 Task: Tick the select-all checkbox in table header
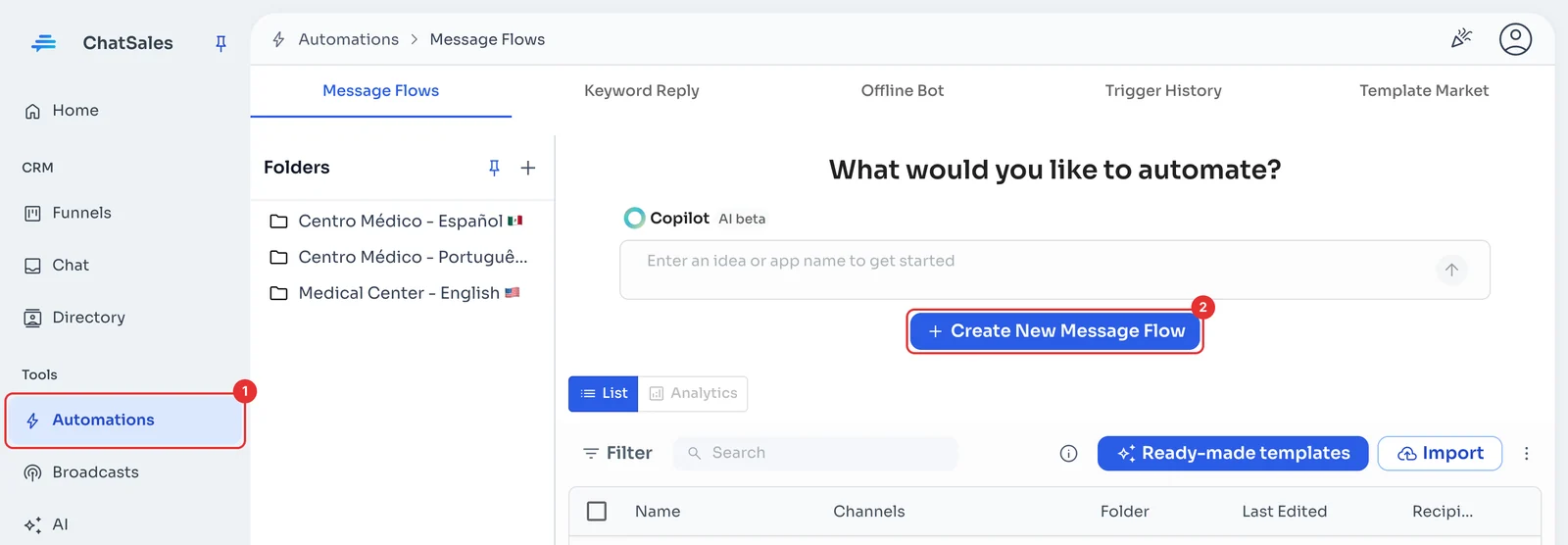click(597, 512)
